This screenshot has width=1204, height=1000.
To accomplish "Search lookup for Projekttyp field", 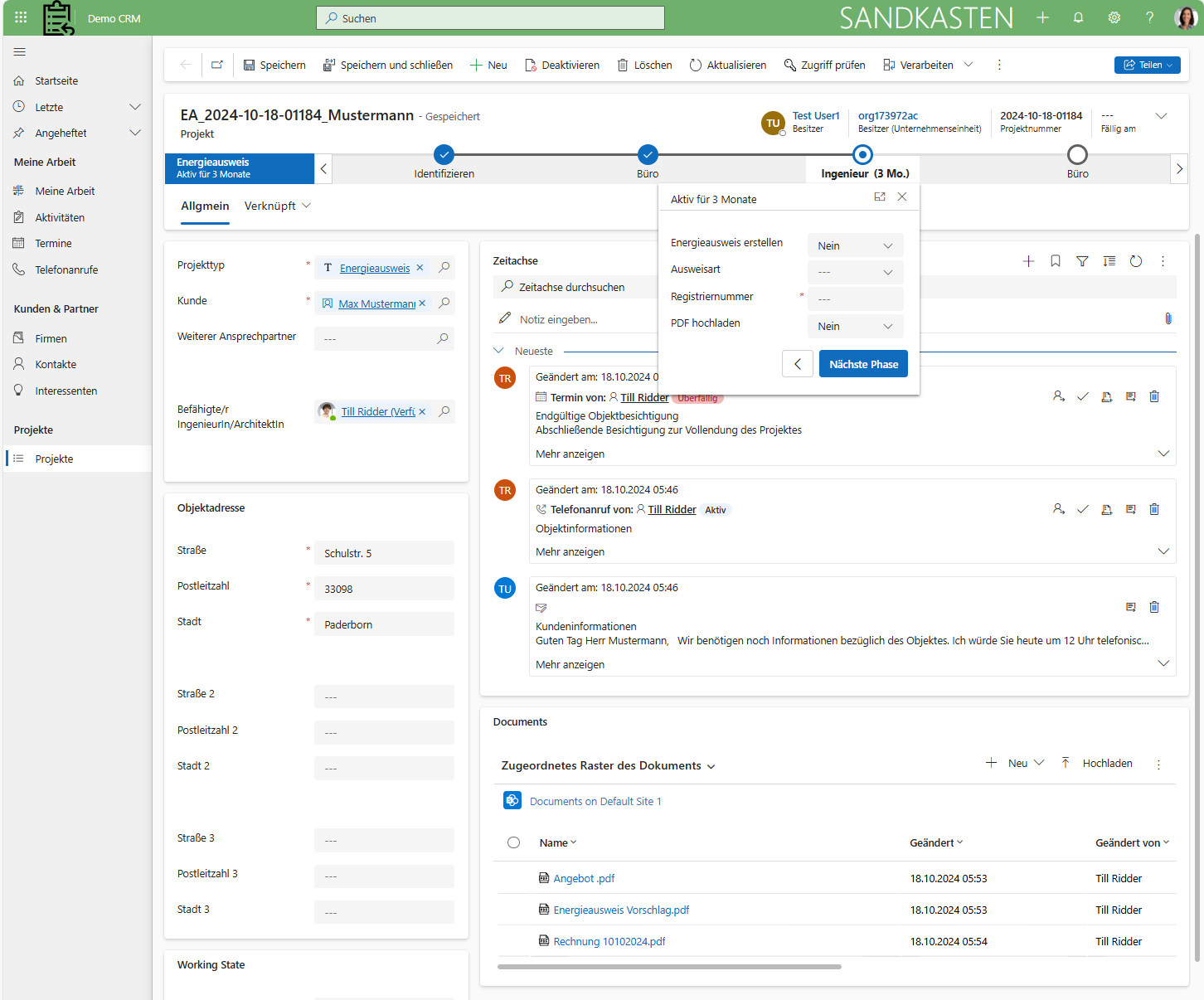I will [444, 267].
